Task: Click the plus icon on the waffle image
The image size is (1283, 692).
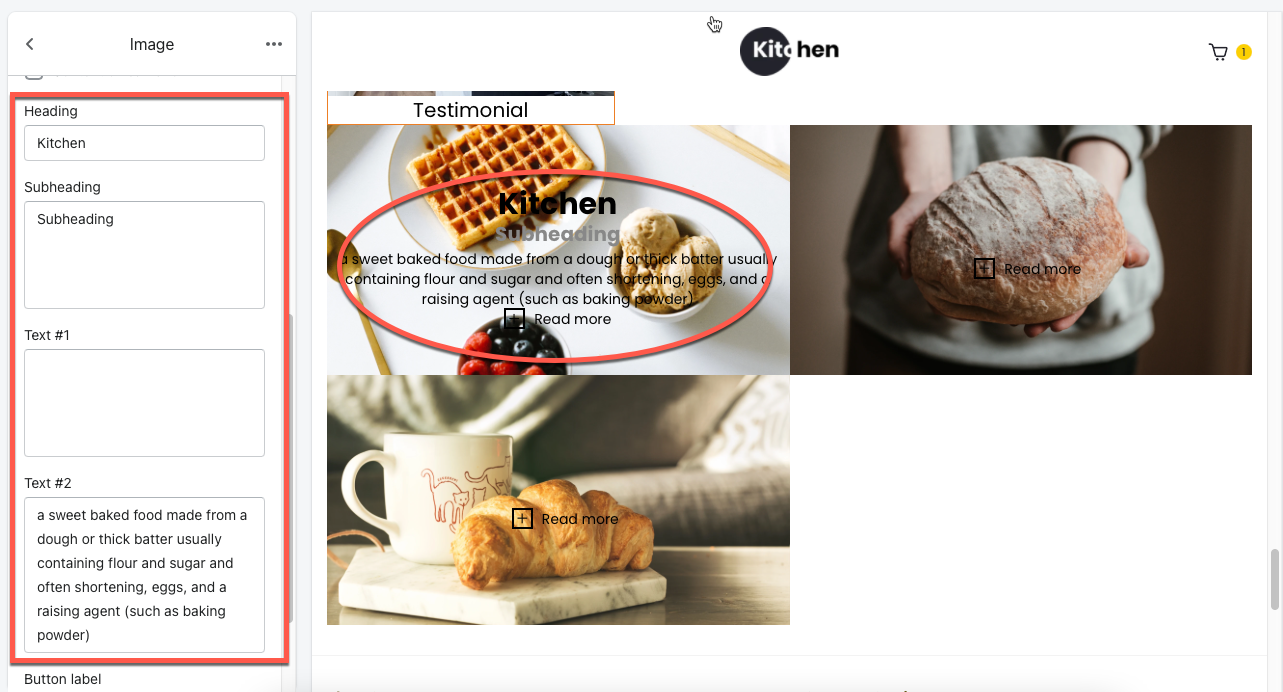Action: [514, 319]
